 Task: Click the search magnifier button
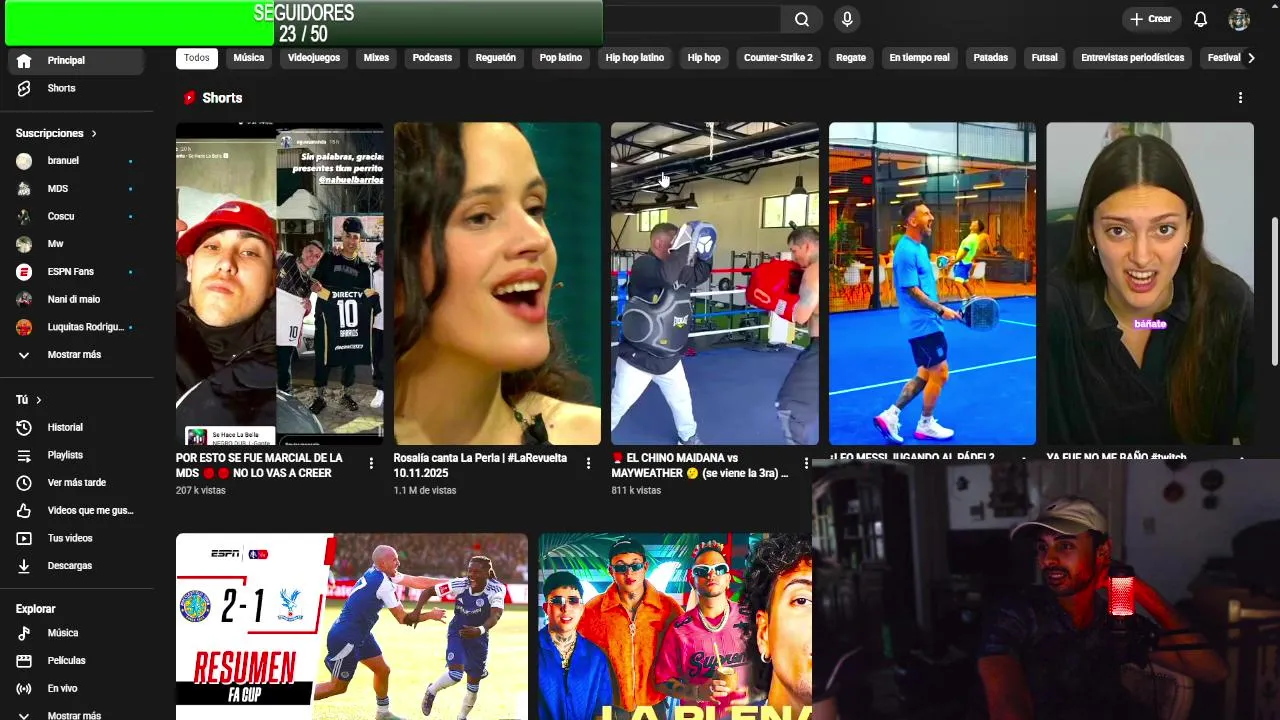(802, 19)
